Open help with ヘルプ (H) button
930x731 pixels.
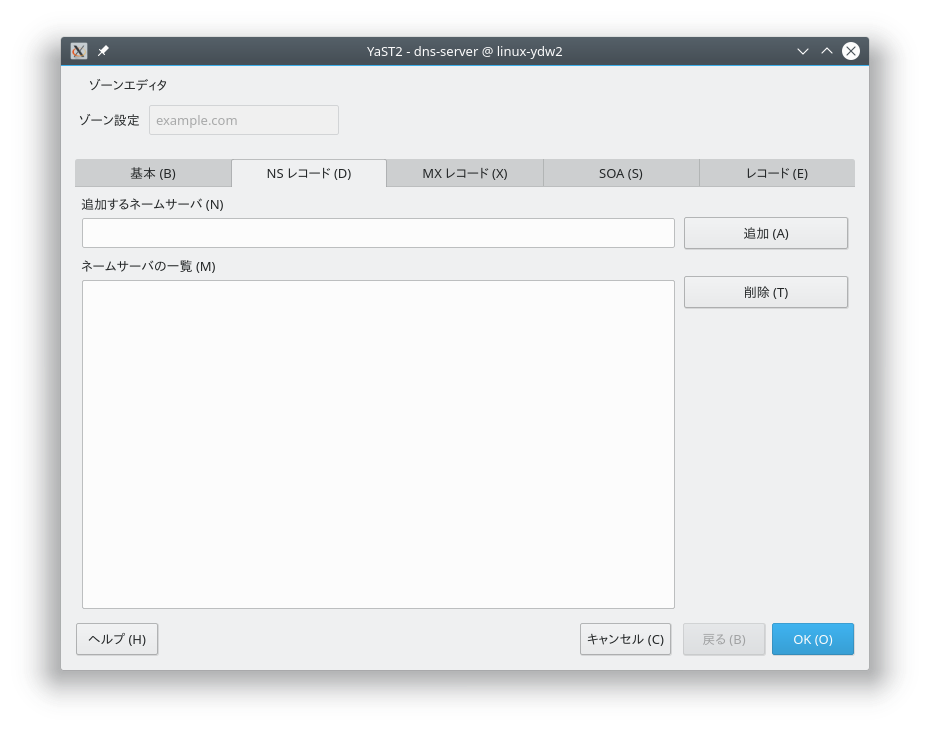click(117, 639)
